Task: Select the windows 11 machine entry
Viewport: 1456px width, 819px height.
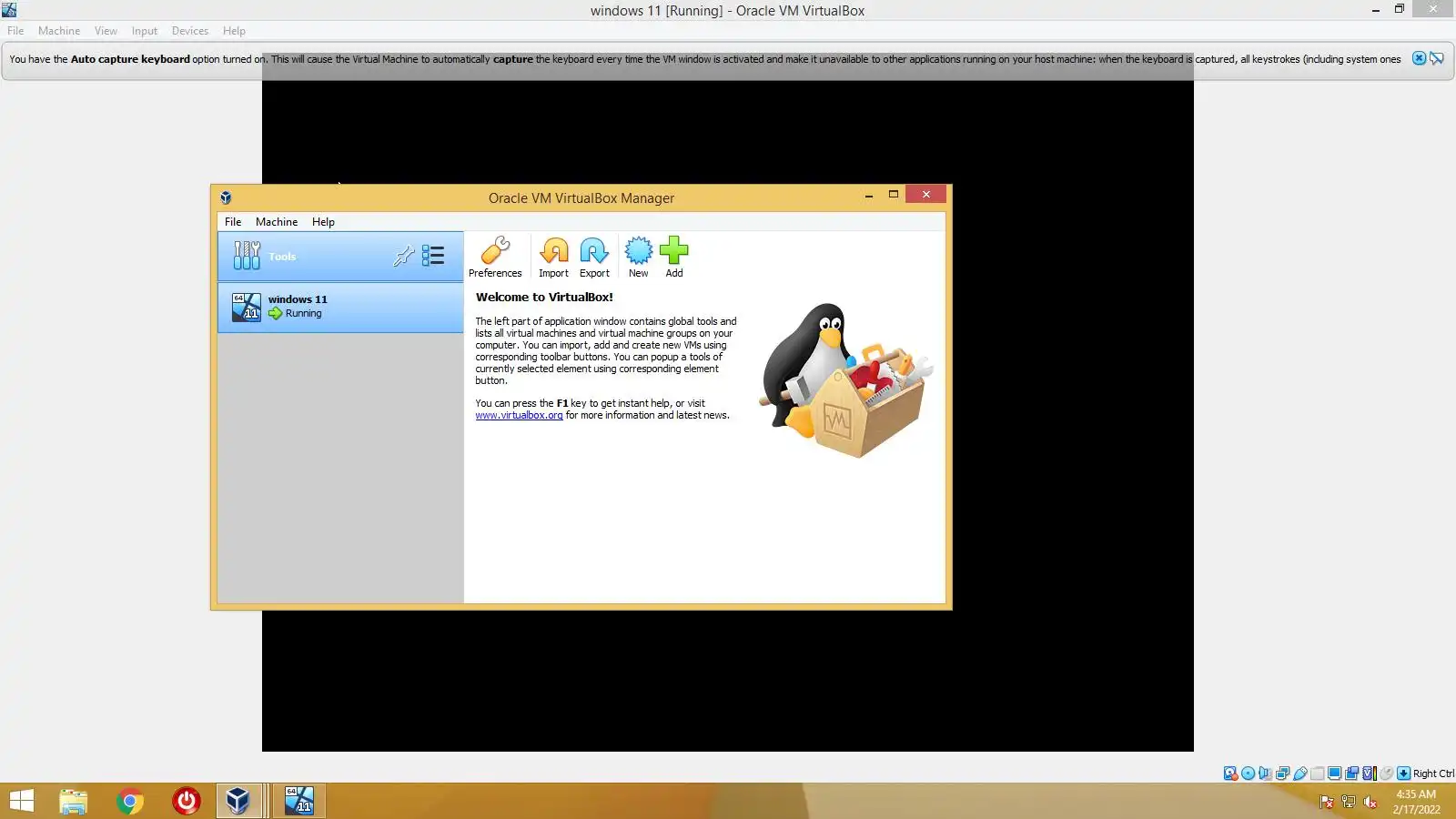Action: [340, 308]
